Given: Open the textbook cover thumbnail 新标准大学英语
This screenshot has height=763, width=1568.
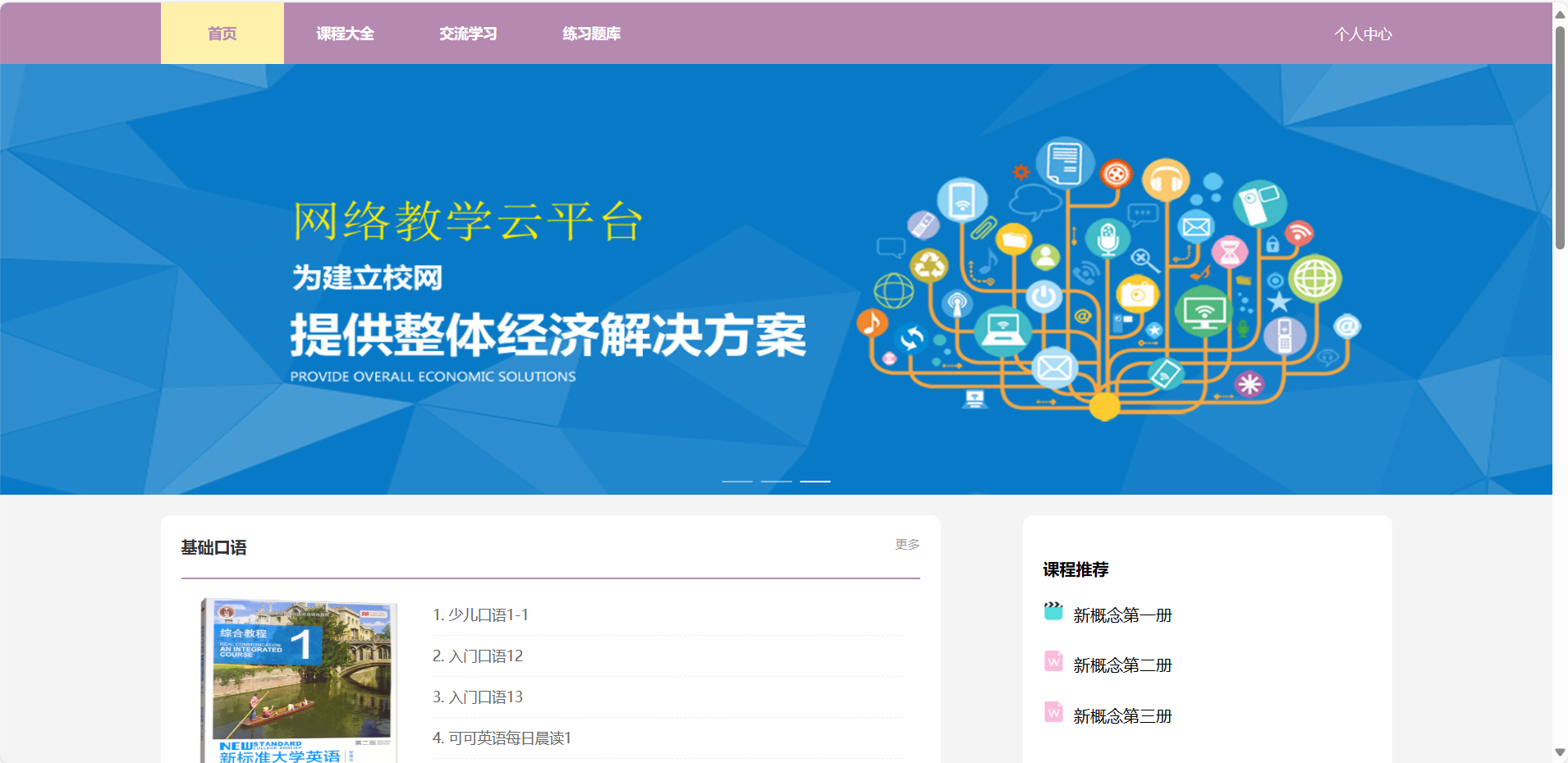Looking at the screenshot, I should click(x=299, y=680).
